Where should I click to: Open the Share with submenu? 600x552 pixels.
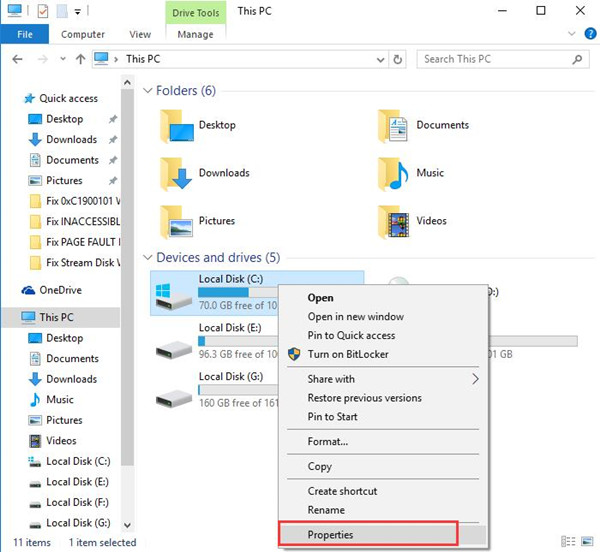(x=383, y=379)
